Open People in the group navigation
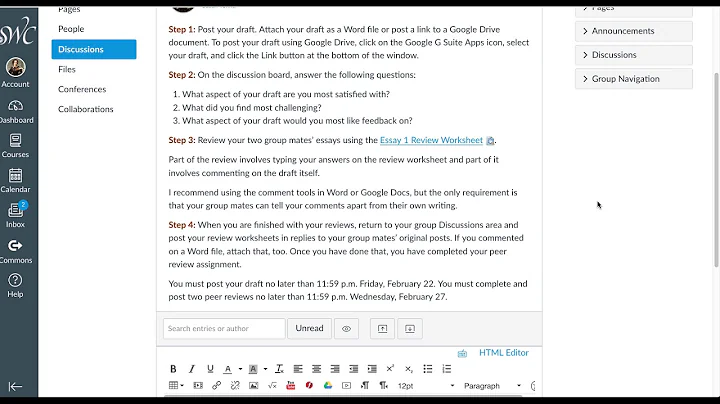Viewport: 720px width, 404px height. coord(71,29)
